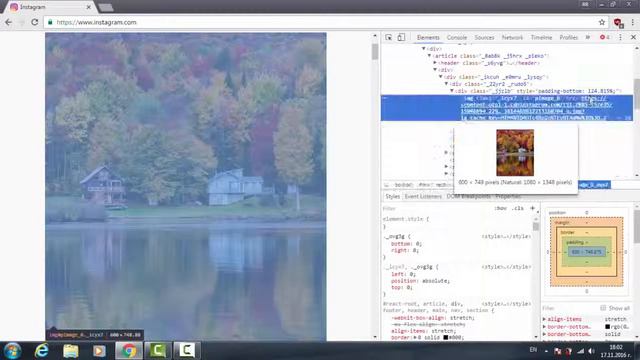640x360 pixels.
Task: Click the volume speaker tray icon
Action: click(x=591, y=351)
